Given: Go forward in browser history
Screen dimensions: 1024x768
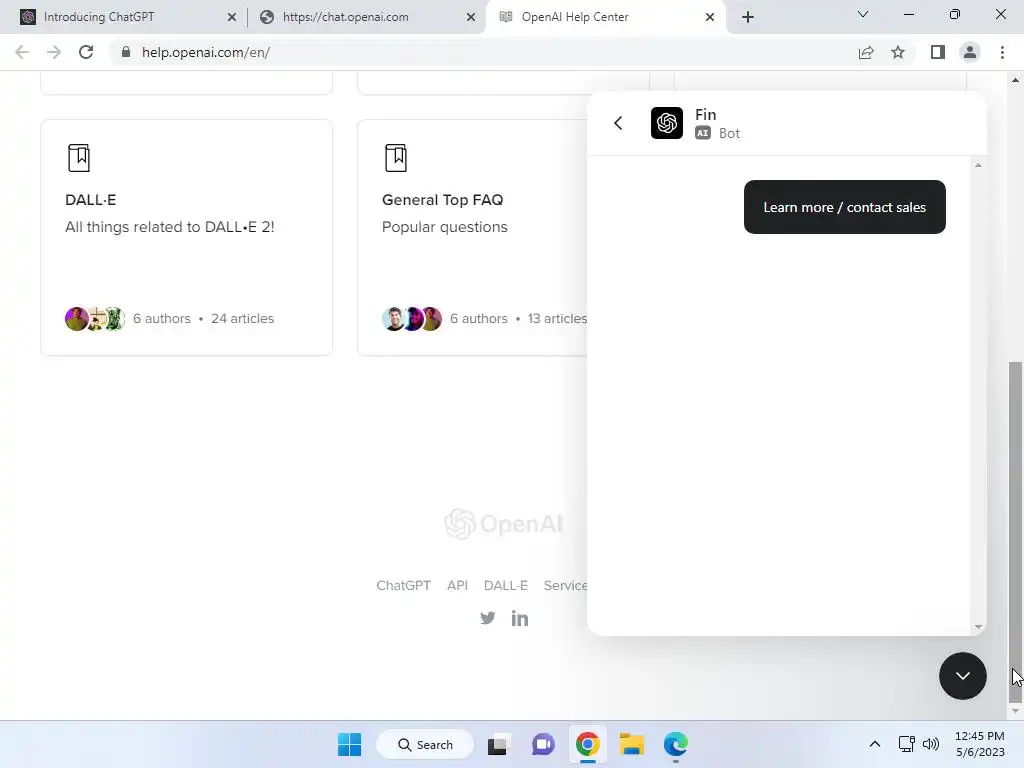Looking at the screenshot, I should pos(54,52).
